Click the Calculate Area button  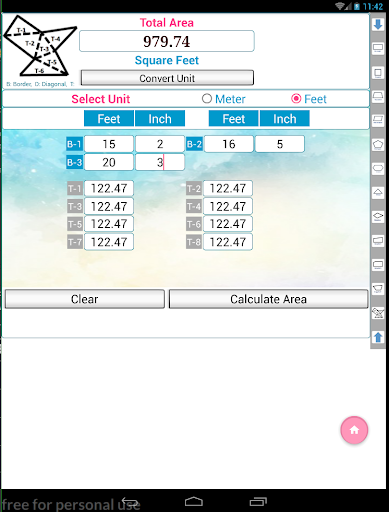point(268,299)
